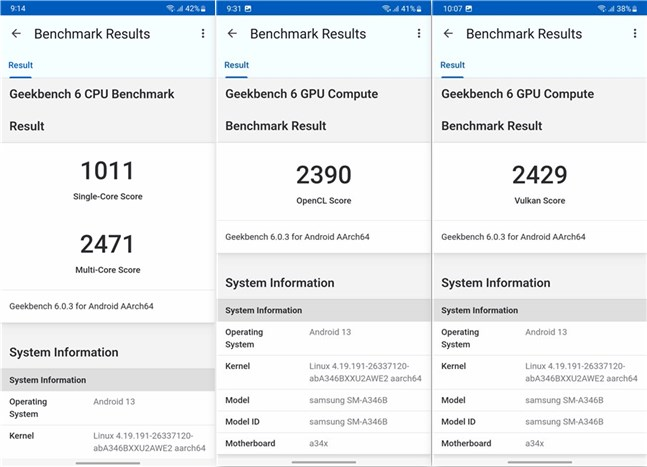Open overflow menu in CPU Benchmark screen
Image resolution: width=647 pixels, height=467 pixels.
203,33
